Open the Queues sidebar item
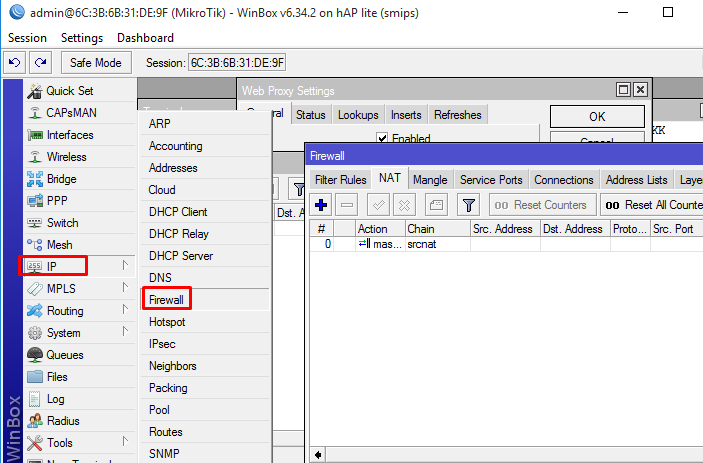 (x=64, y=355)
